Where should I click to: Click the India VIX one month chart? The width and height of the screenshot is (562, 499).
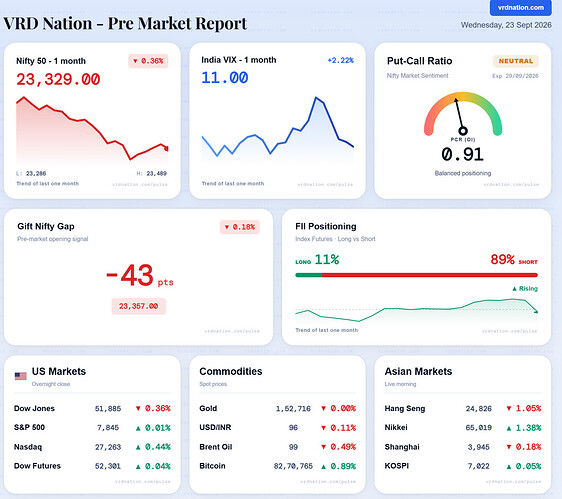pos(277,127)
